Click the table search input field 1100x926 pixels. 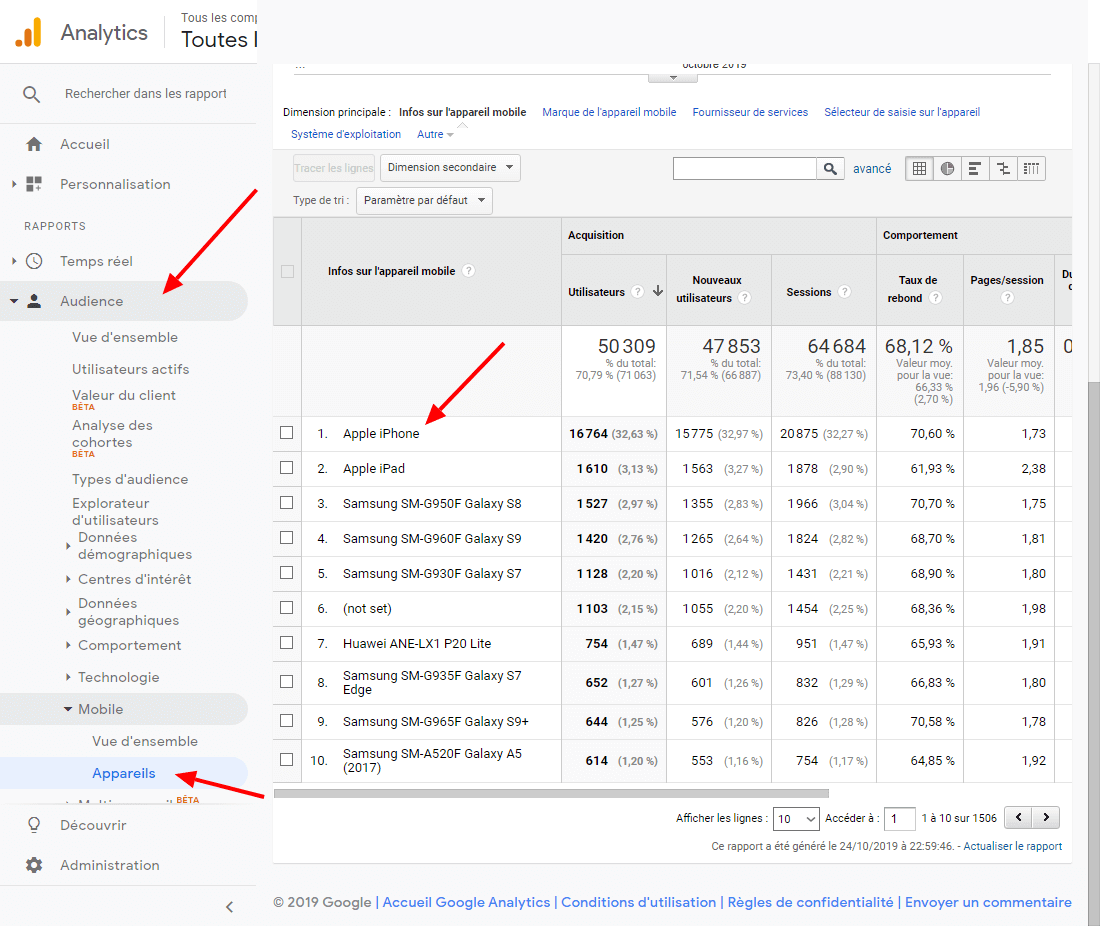pos(744,168)
